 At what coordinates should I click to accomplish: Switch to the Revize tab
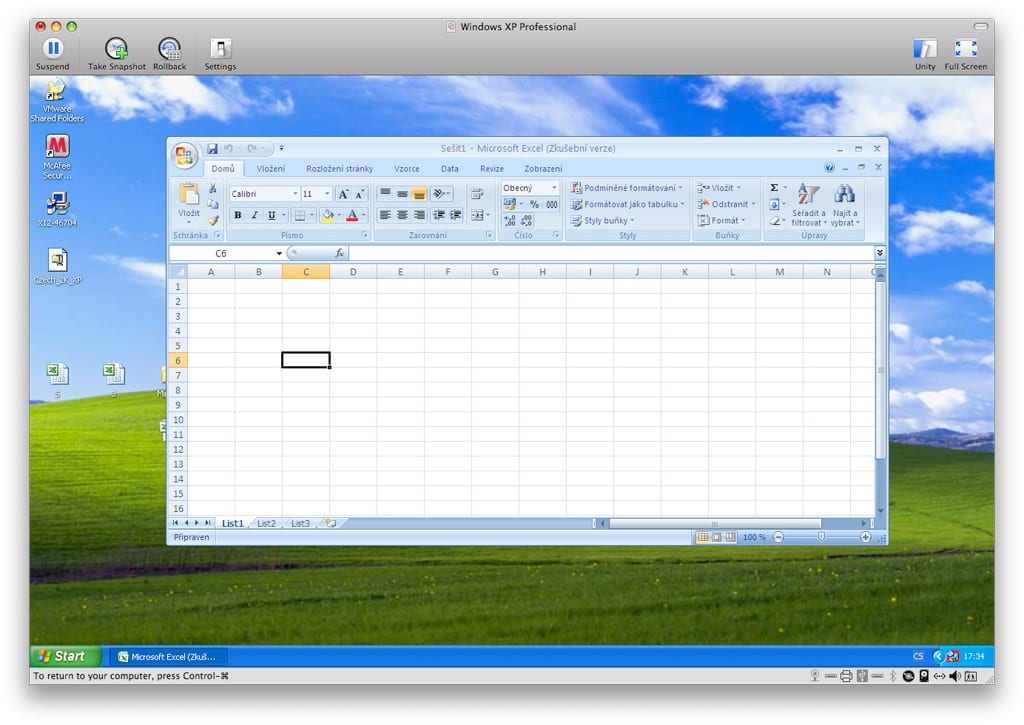coord(492,169)
